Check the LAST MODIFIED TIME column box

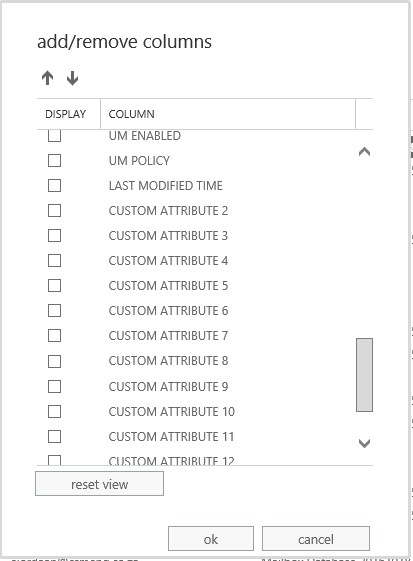[x=54, y=186]
